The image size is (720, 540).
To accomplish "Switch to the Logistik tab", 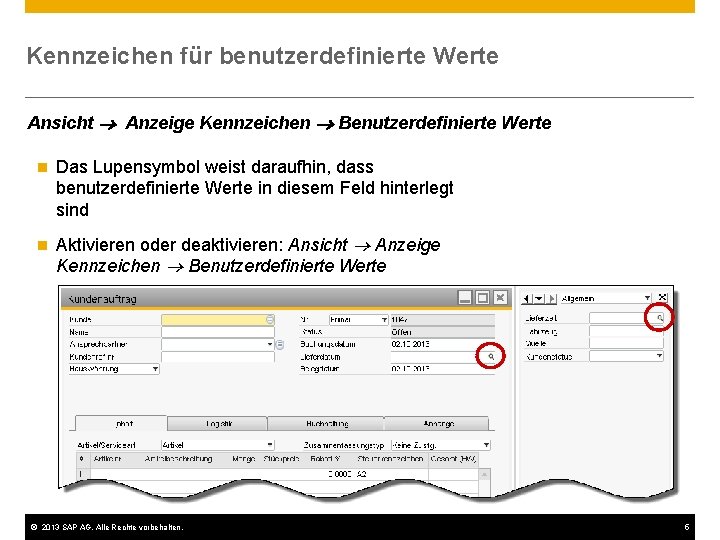I will 218,423.
